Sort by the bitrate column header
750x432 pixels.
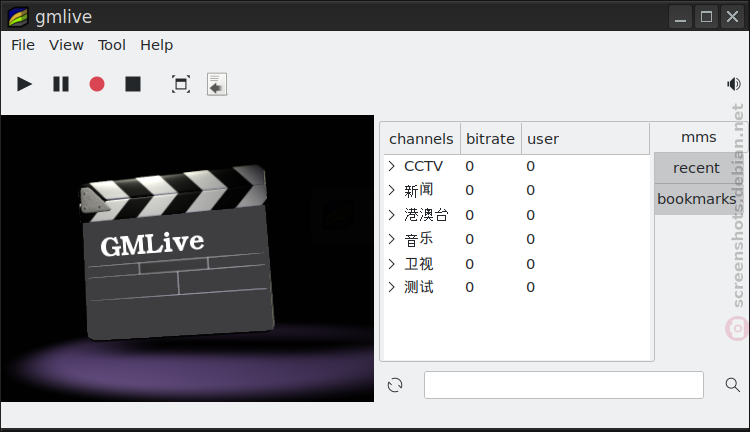click(x=491, y=139)
